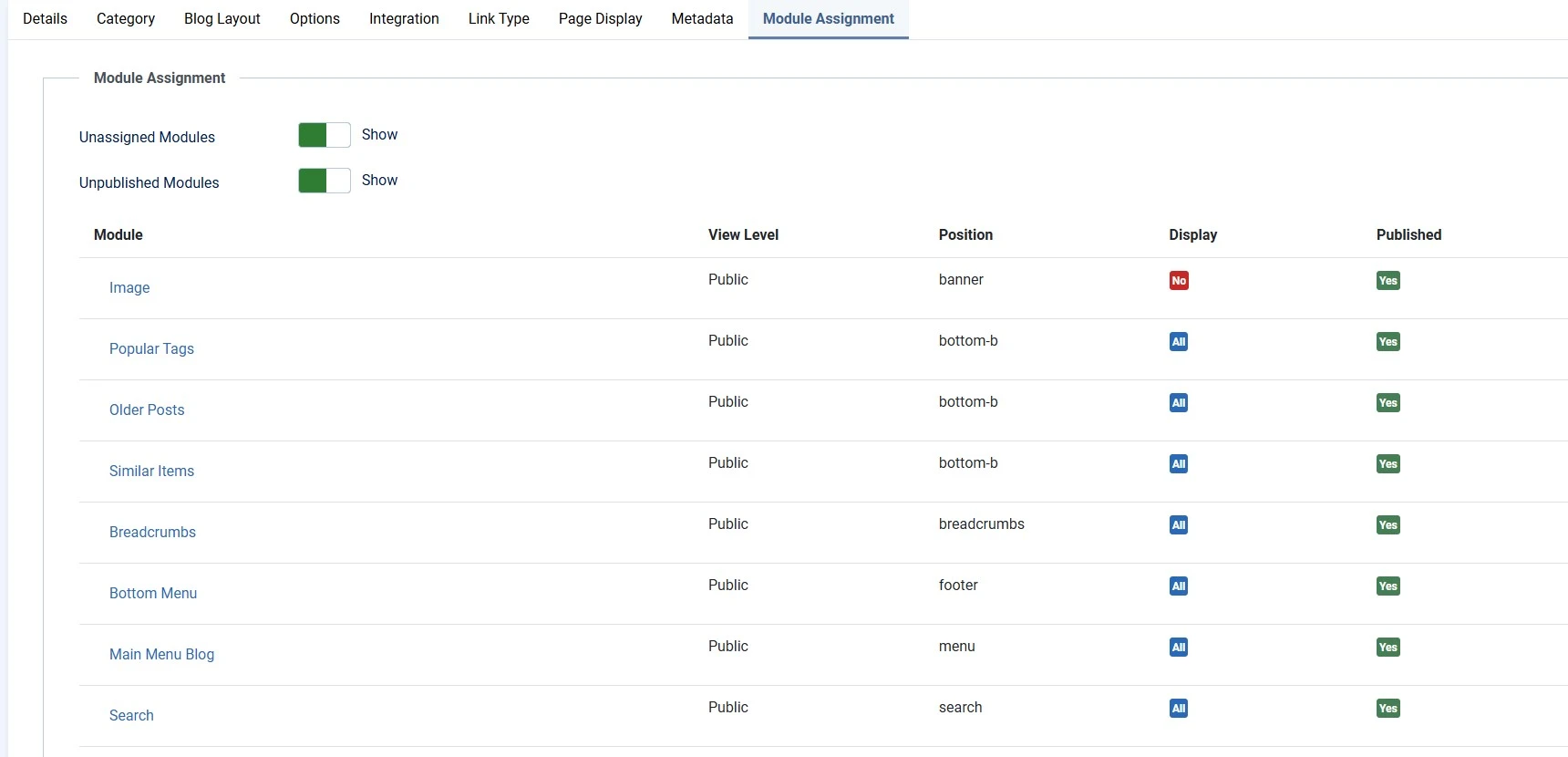Switch to the Page Display tab
The width and height of the screenshot is (1568, 757).
[600, 19]
